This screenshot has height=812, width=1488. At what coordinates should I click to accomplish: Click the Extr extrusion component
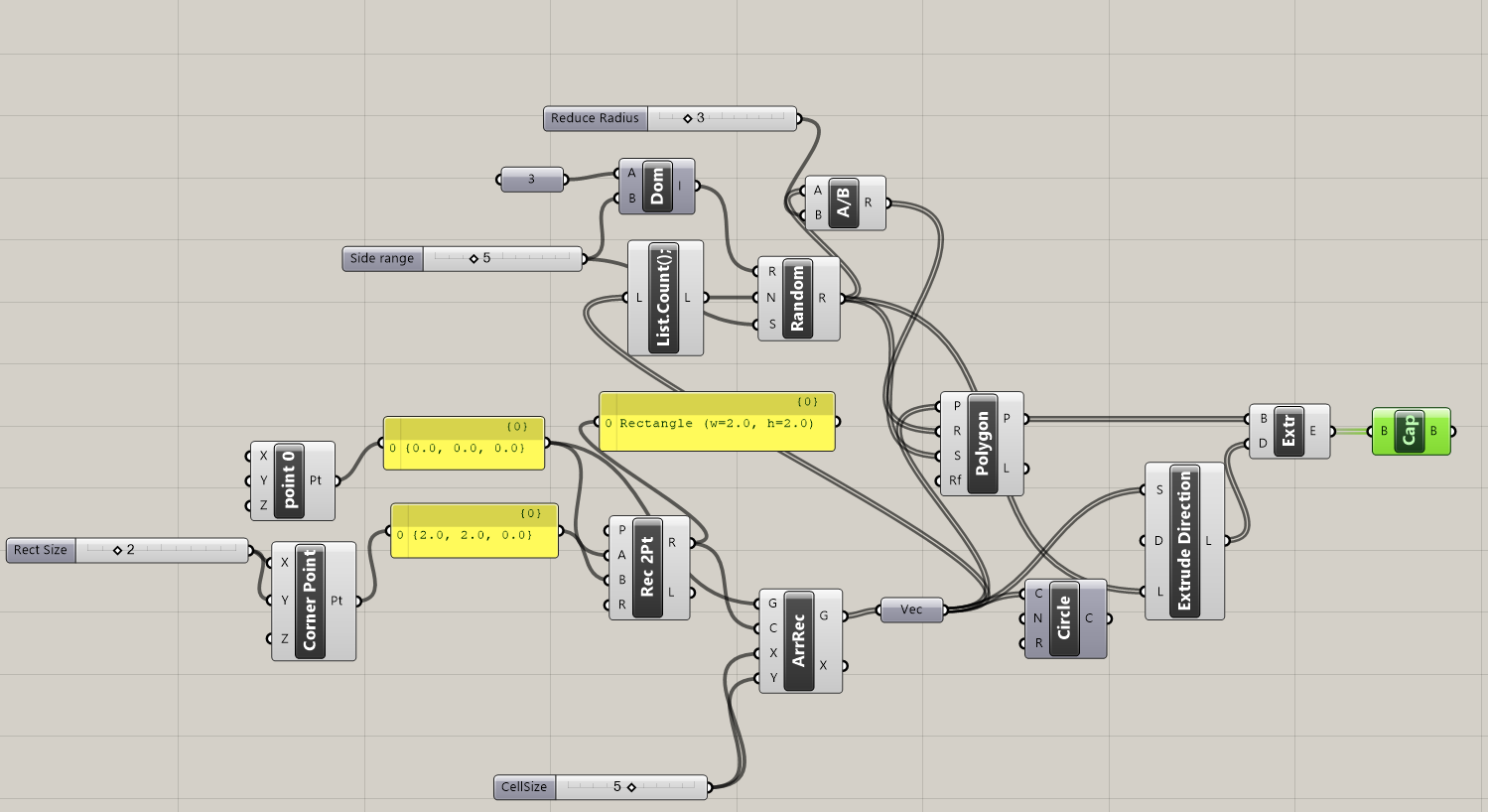(x=1289, y=431)
